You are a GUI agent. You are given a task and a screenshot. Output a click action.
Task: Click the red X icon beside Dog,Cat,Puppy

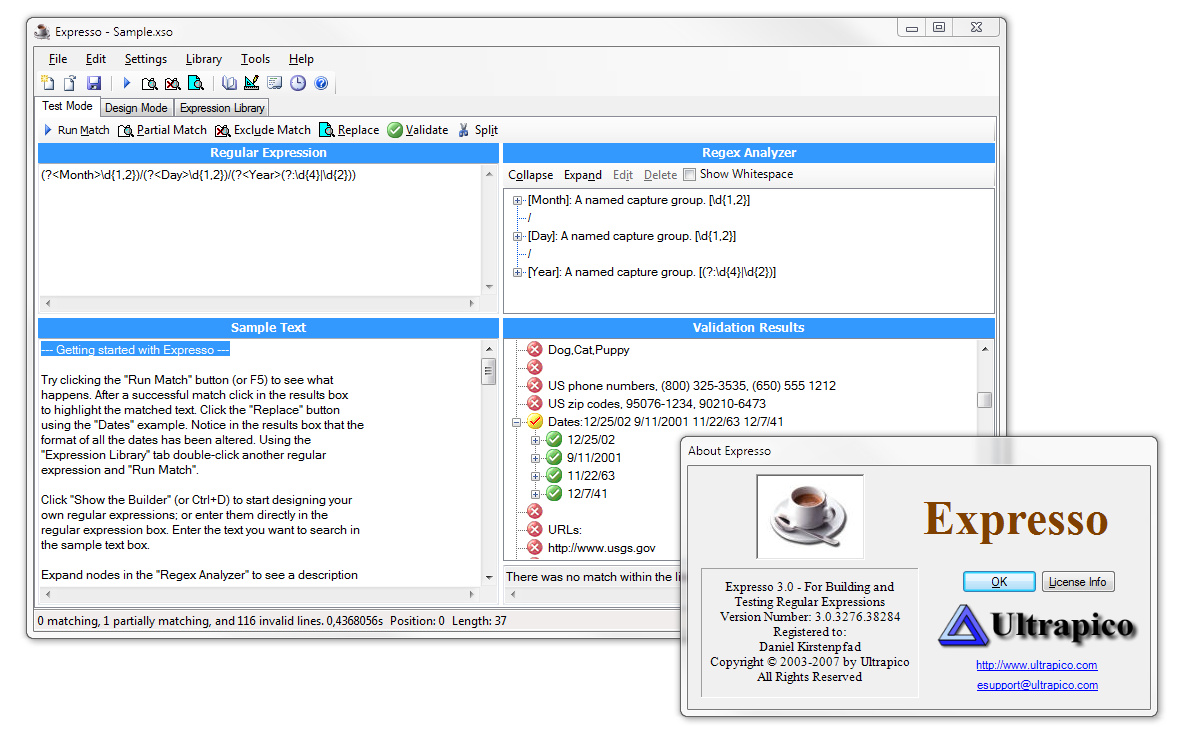pos(534,349)
